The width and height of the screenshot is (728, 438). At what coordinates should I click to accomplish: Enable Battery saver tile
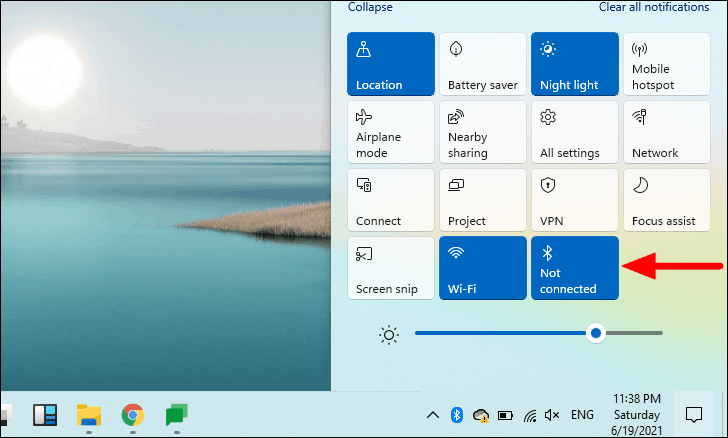[x=483, y=64]
